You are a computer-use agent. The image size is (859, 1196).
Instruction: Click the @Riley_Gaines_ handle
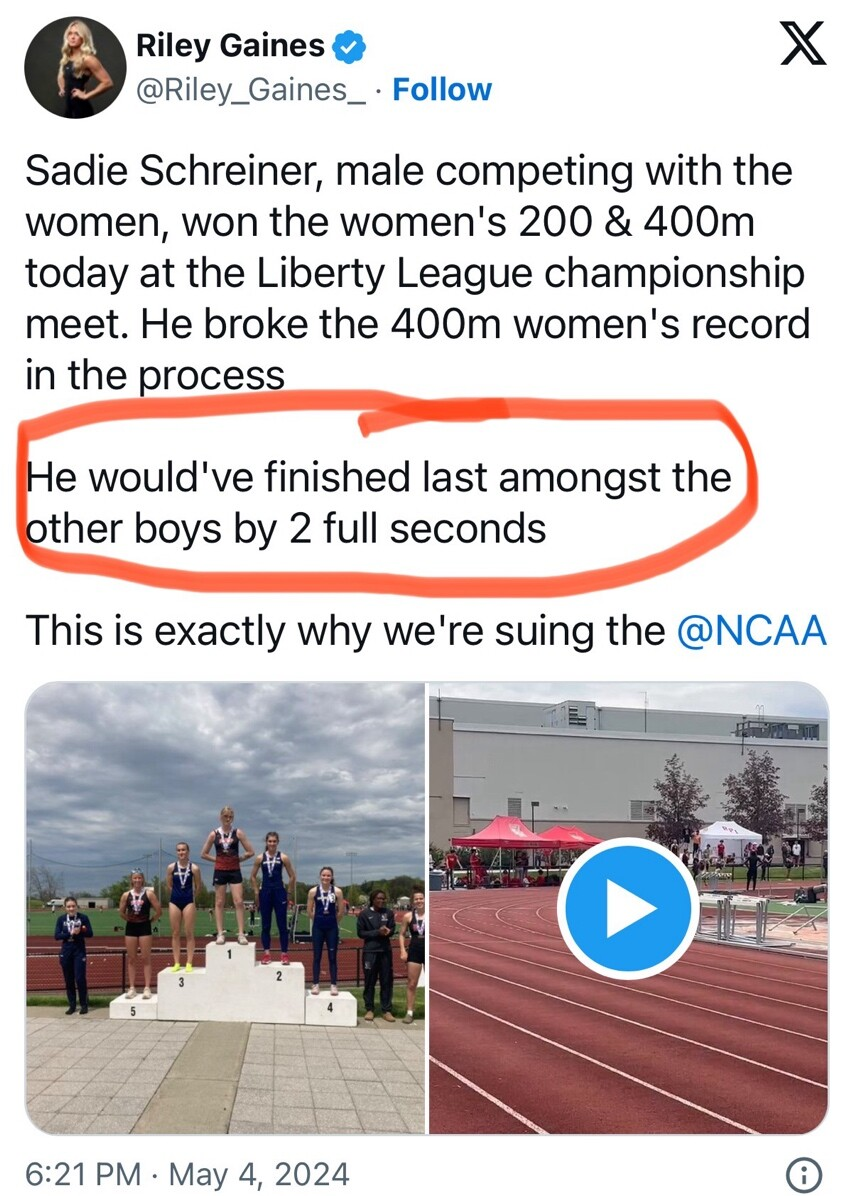(x=254, y=90)
